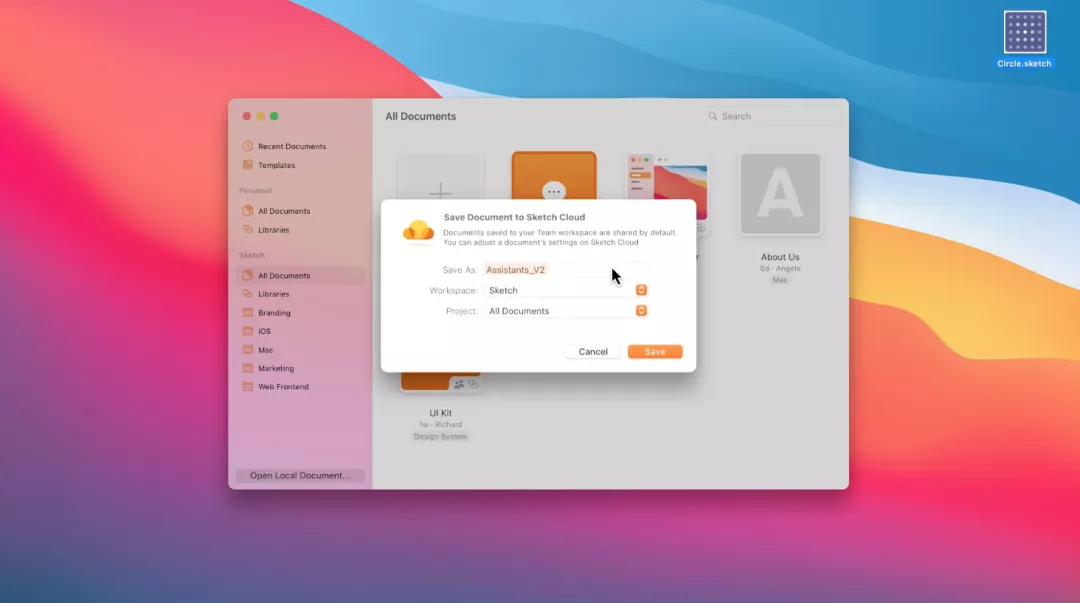Click the orange Save button
The width and height of the screenshot is (1080, 603).
[x=655, y=352]
